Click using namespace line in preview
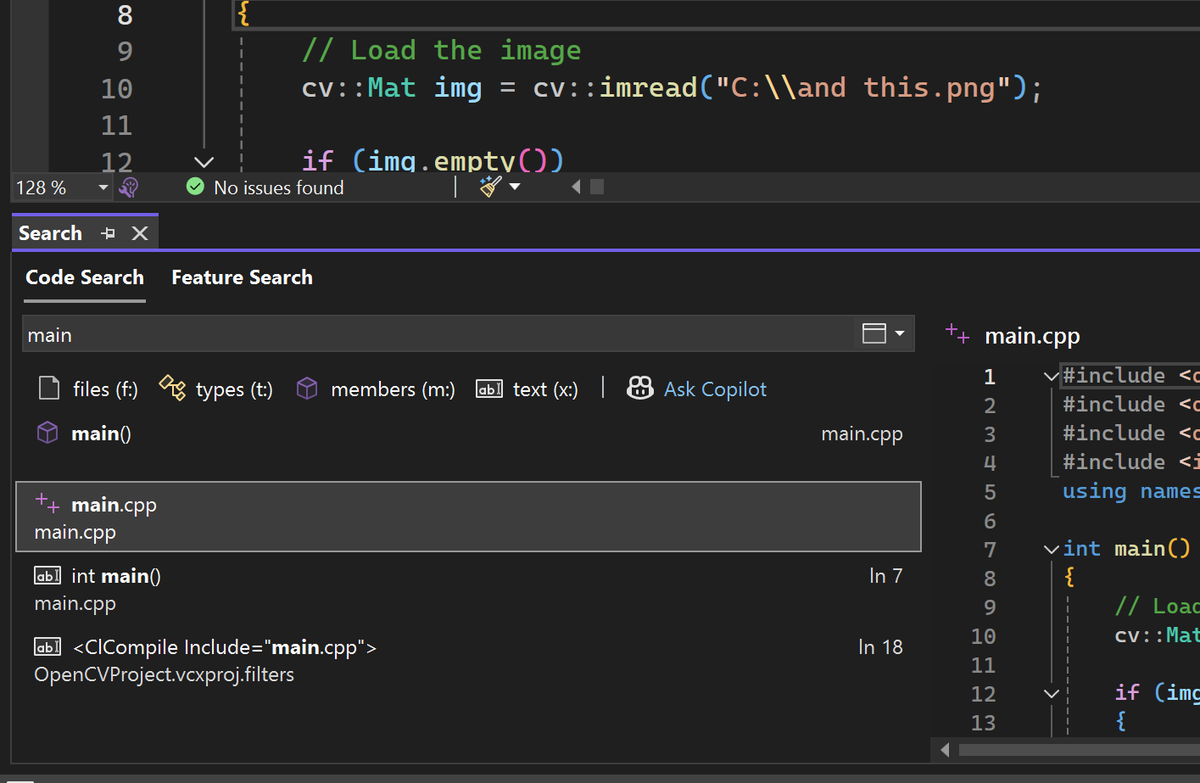Screen dimensions: 1200x783 pyautogui.click(x=1130, y=491)
